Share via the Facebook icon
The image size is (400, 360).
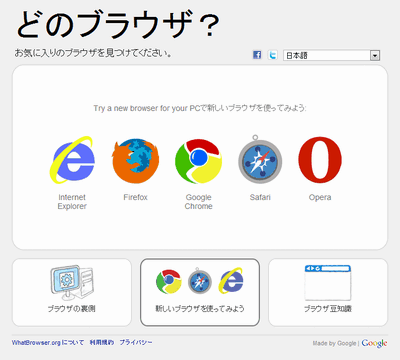click(x=257, y=55)
